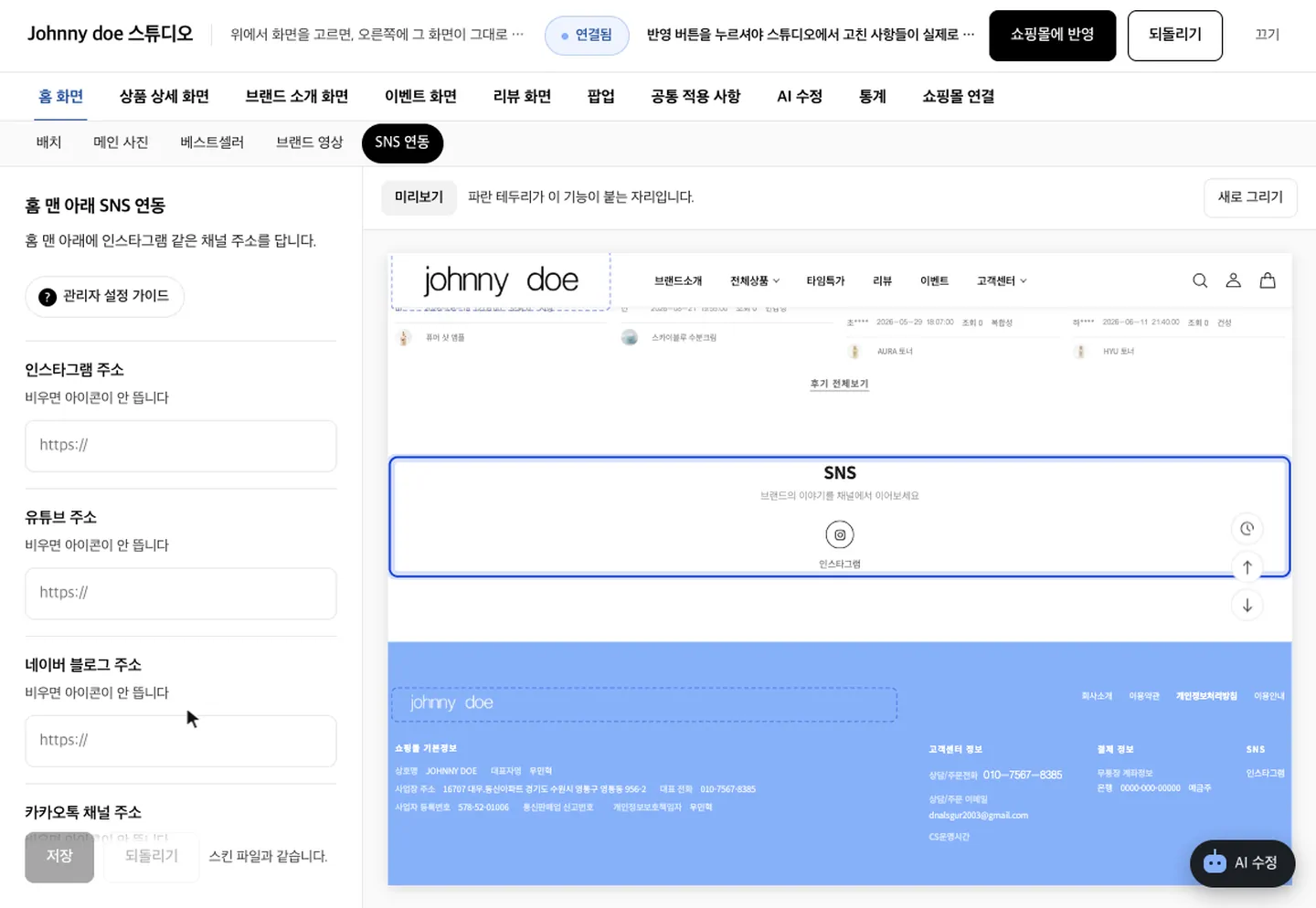Click the 연결됨 status pill

tap(587, 36)
